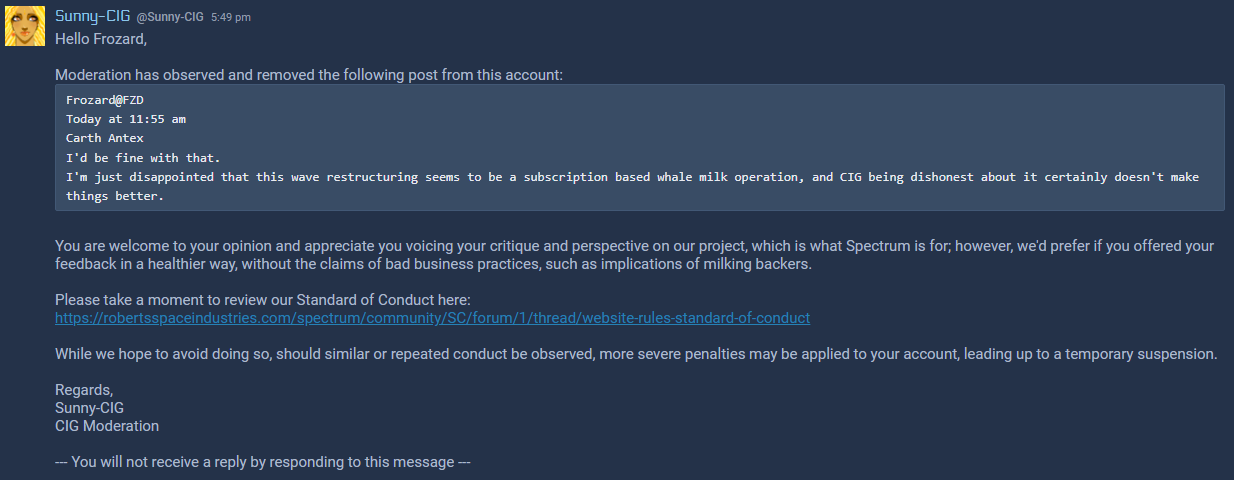Click the Sunny-CIG signature below Regards
Image resolution: width=1234 pixels, height=480 pixels.
90,408
